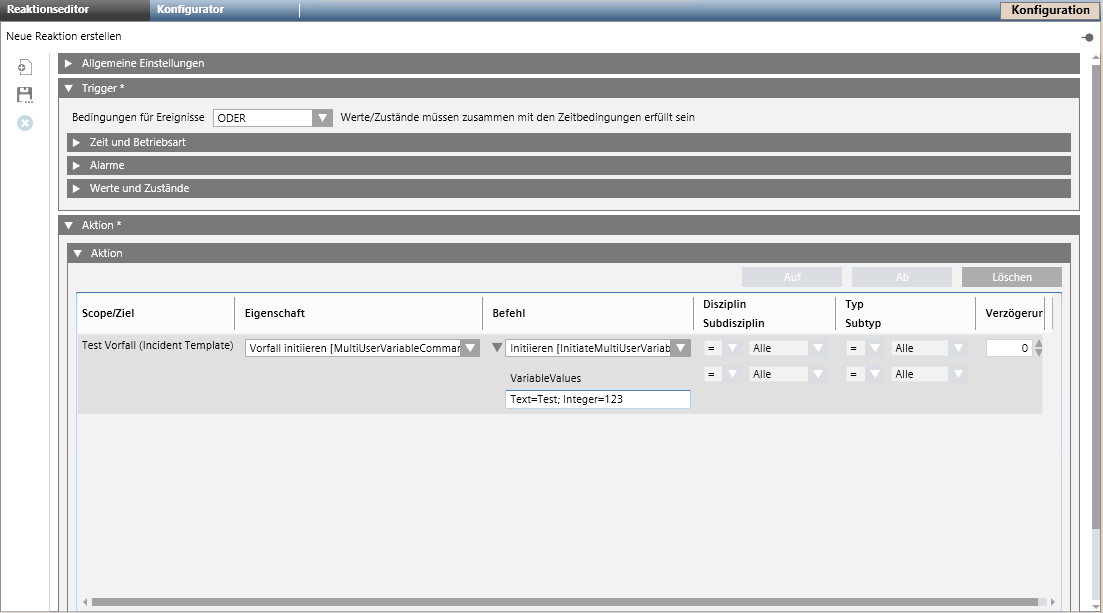Click the delete reaction circle icon
1103x613 pixels.
(x=25, y=123)
